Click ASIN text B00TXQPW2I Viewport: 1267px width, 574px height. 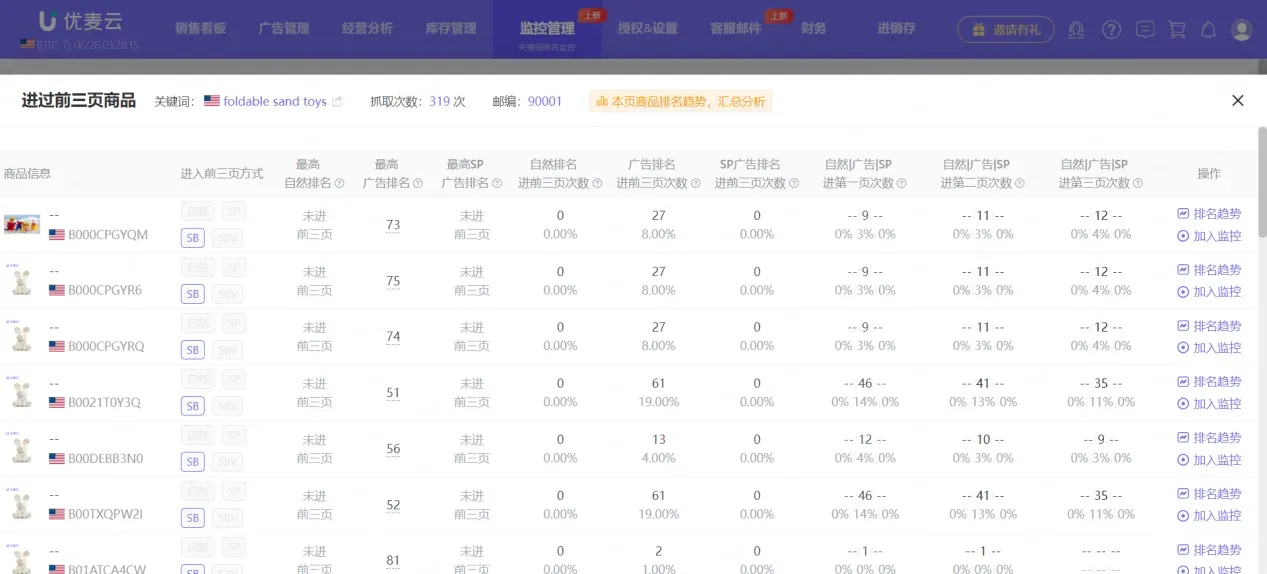click(105, 514)
